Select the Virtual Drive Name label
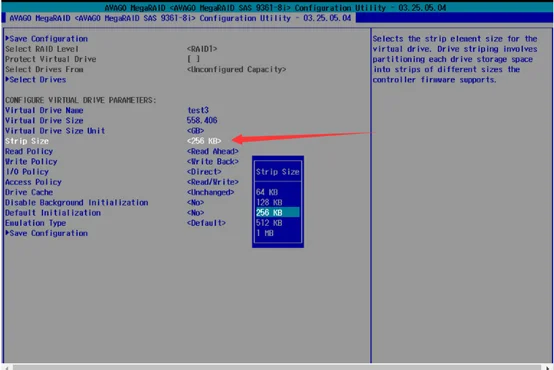This screenshot has width=554, height=370. coord(44,110)
